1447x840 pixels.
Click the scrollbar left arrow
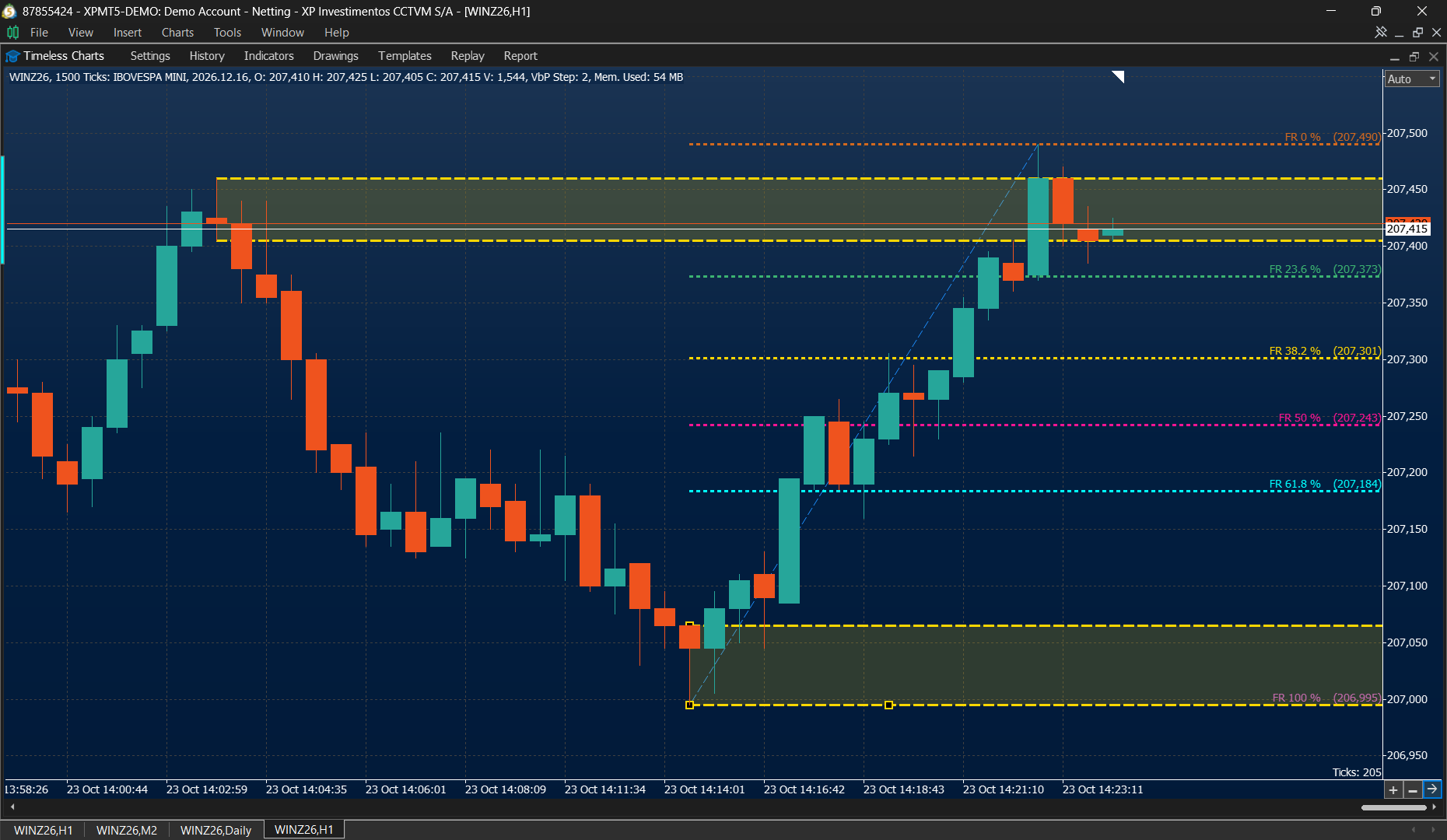(12, 807)
